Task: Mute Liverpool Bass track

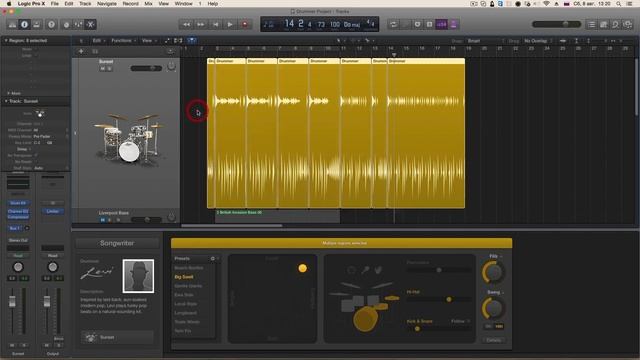Action: (103, 220)
